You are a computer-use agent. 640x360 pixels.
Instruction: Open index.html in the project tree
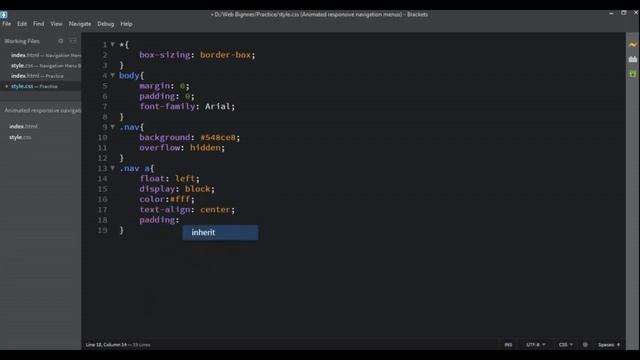[23, 127]
